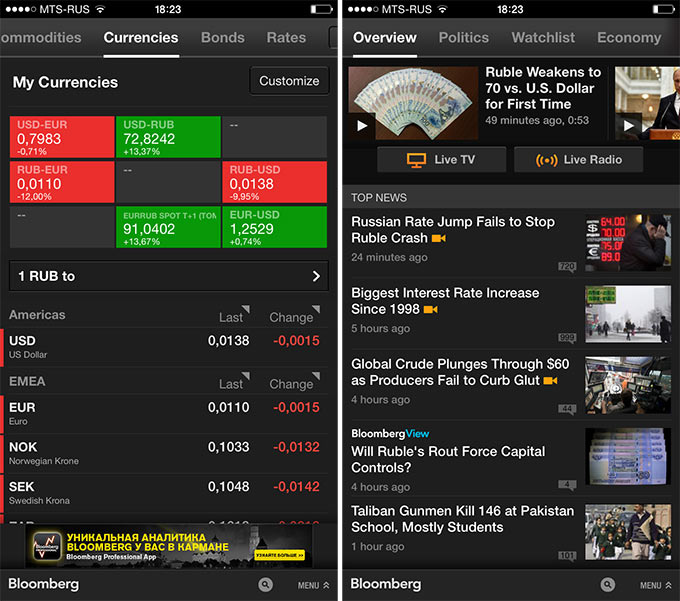680x601 pixels.
Task: Tap the BloombergView label
Action: click(390, 434)
